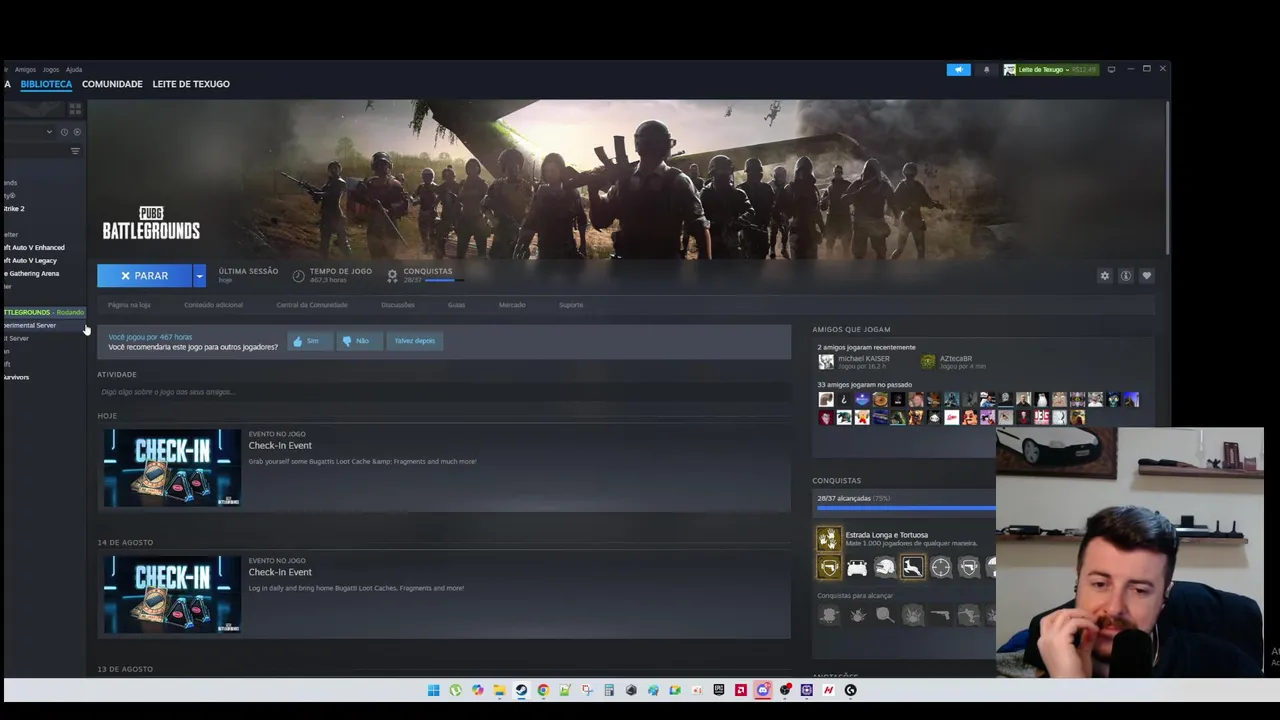Open File Explorer in taskbar
Viewport: 1280px width, 720px height.
click(499, 690)
